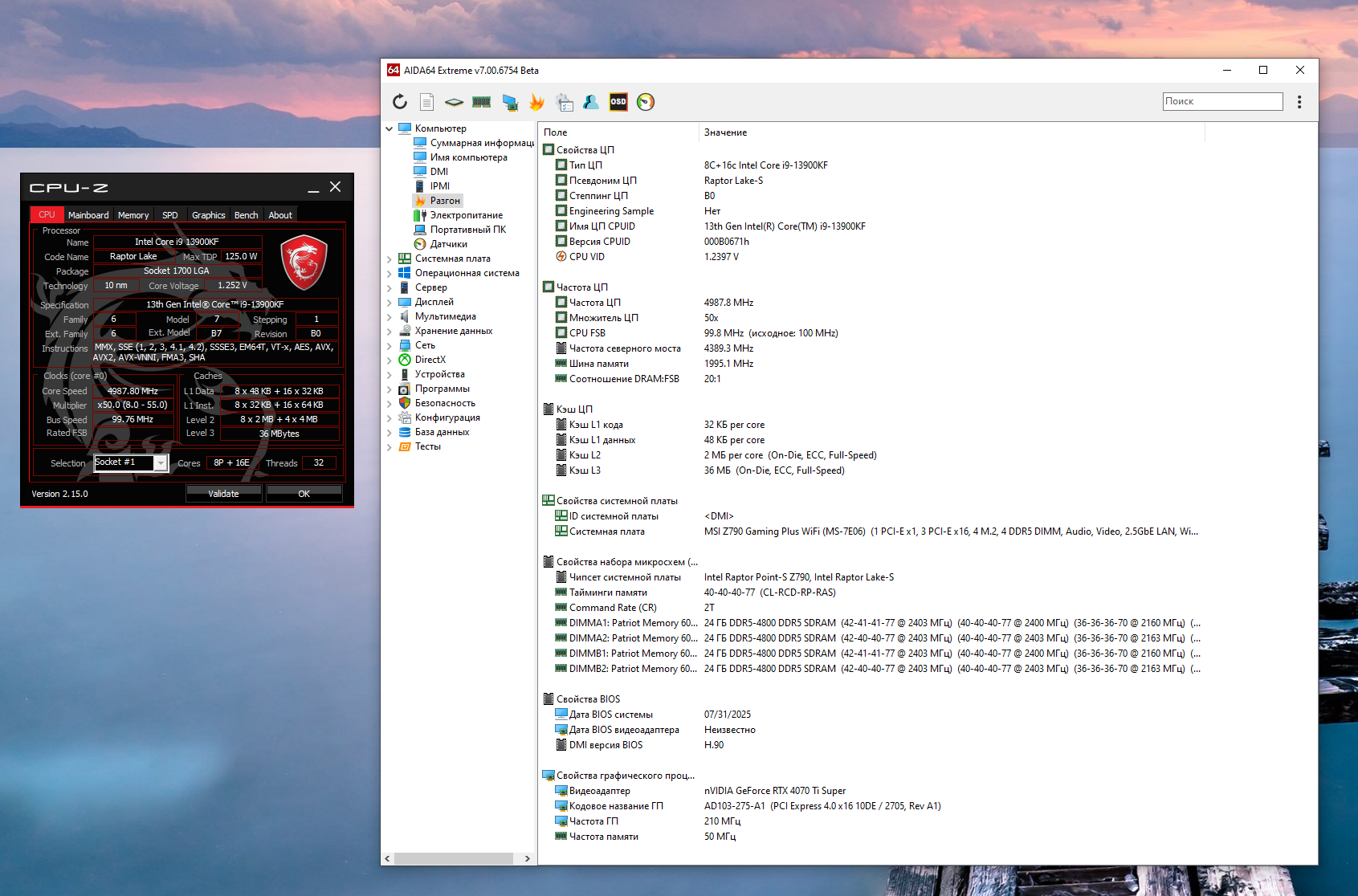Switch to the Memory tab in CPU-Z
Image resolution: width=1358 pixels, height=896 pixels.
(x=133, y=215)
